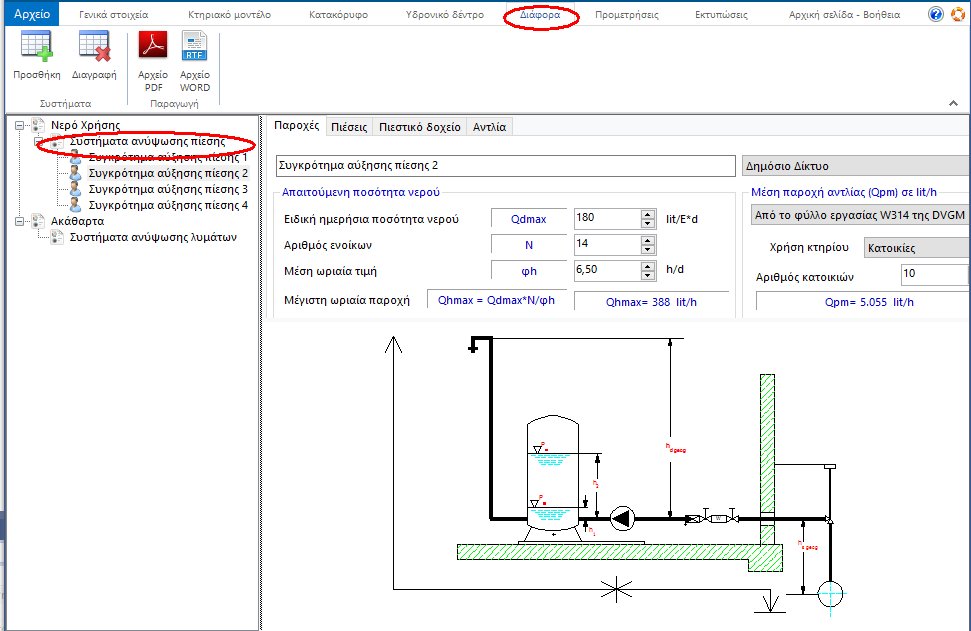Collapse the ribbon using the chevron arrow
This screenshot has height=631, width=971.
(x=952, y=103)
